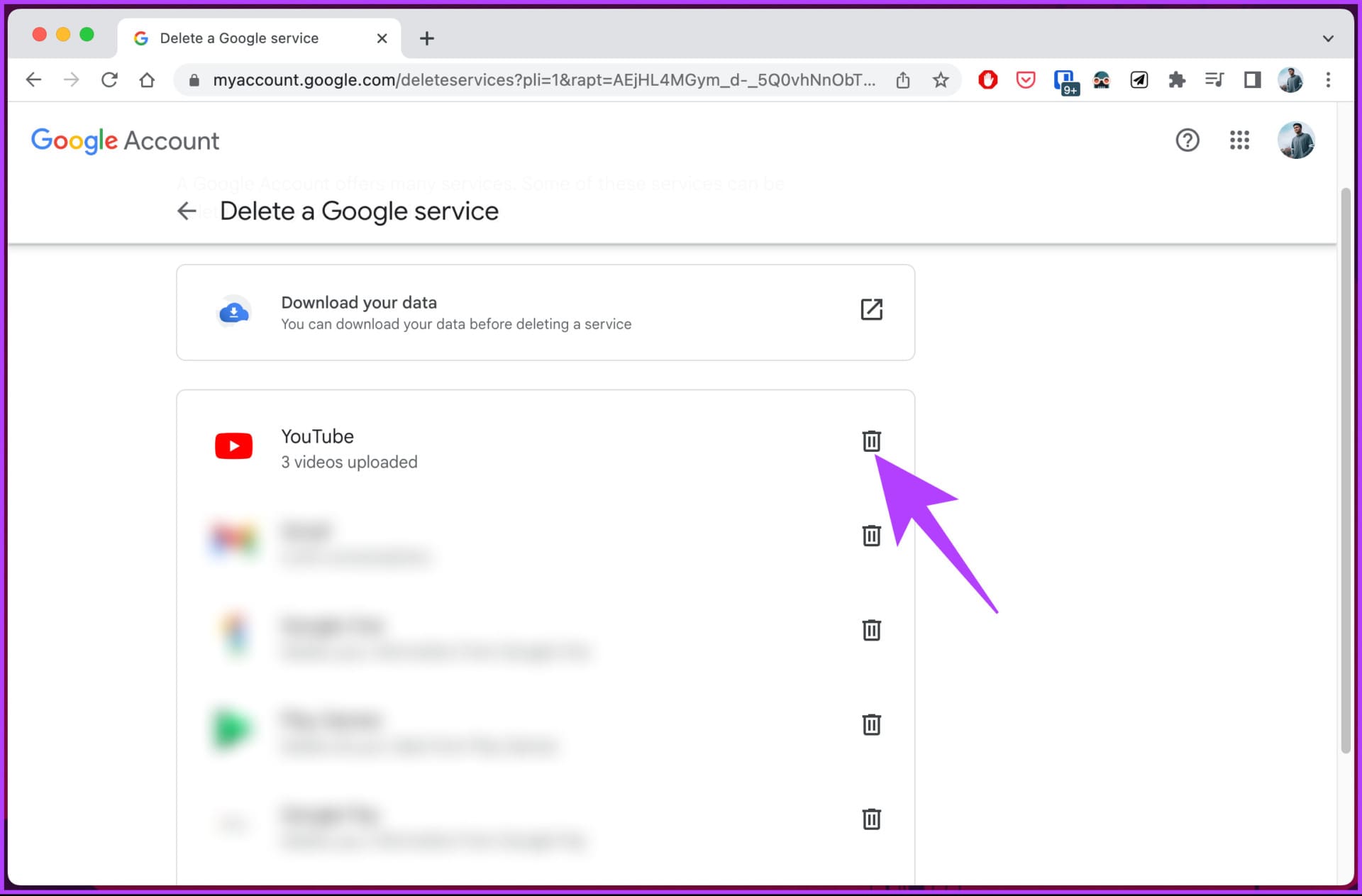Open the extension with 9+ badge
This screenshot has height=896, width=1362.
point(1065,82)
